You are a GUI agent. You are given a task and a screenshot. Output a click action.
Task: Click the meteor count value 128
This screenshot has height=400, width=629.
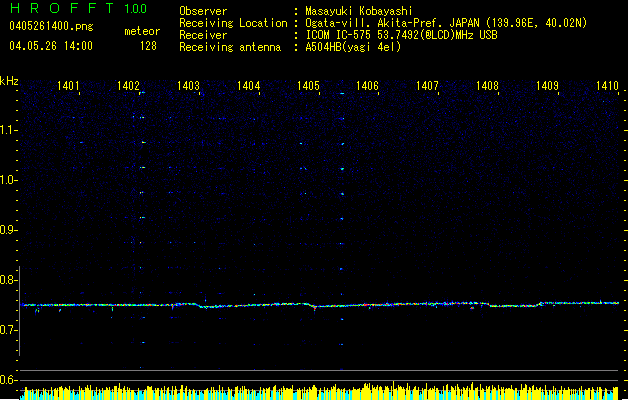(x=148, y=46)
